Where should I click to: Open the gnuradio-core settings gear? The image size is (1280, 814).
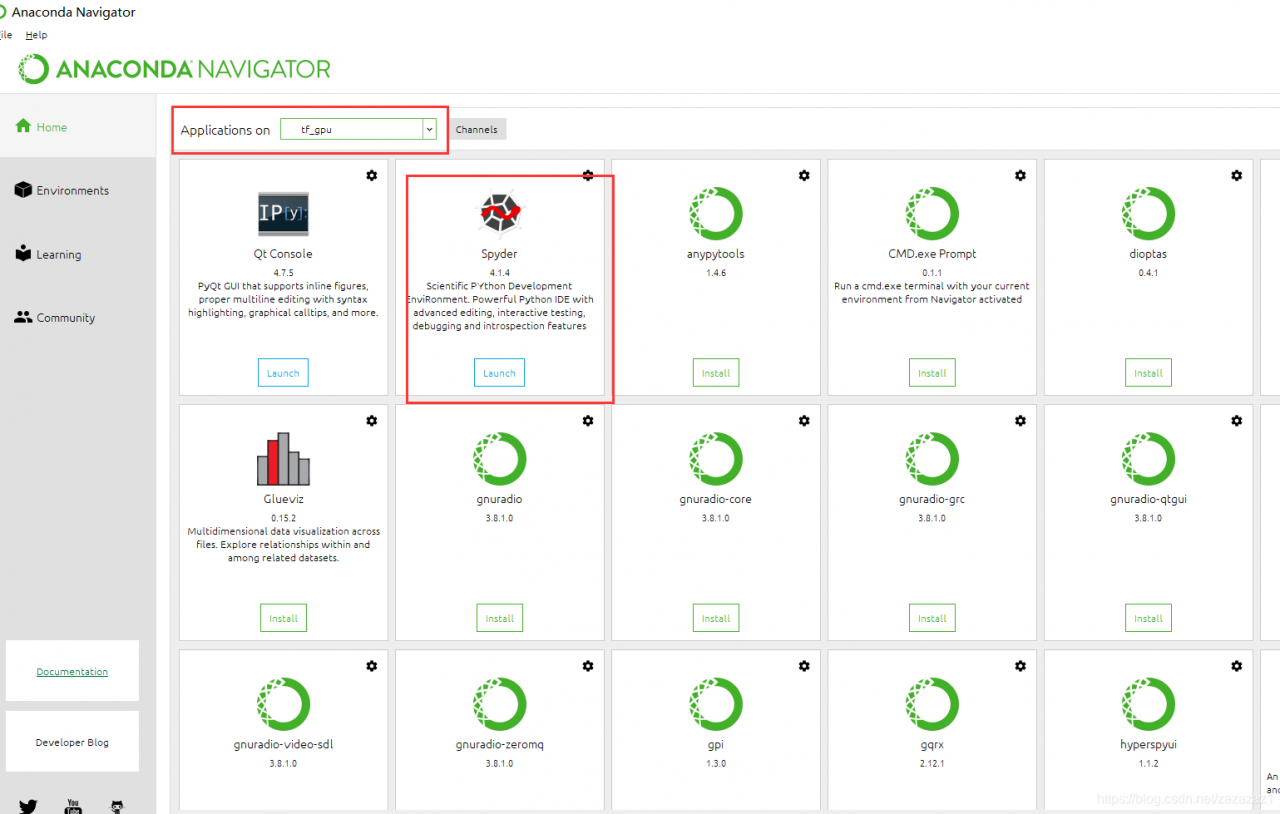pyautogui.click(x=804, y=421)
